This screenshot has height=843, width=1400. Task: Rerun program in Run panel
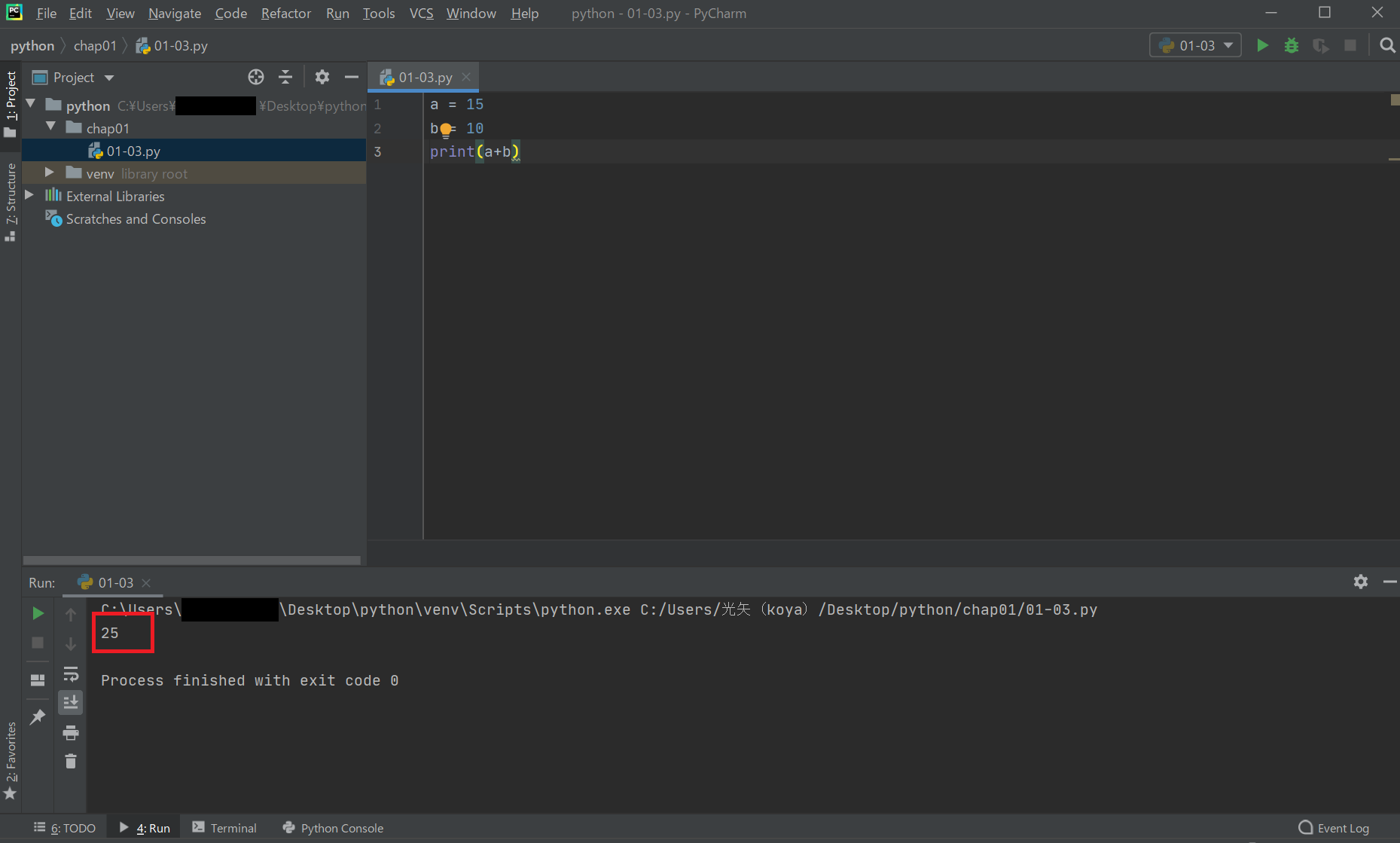pyautogui.click(x=38, y=613)
